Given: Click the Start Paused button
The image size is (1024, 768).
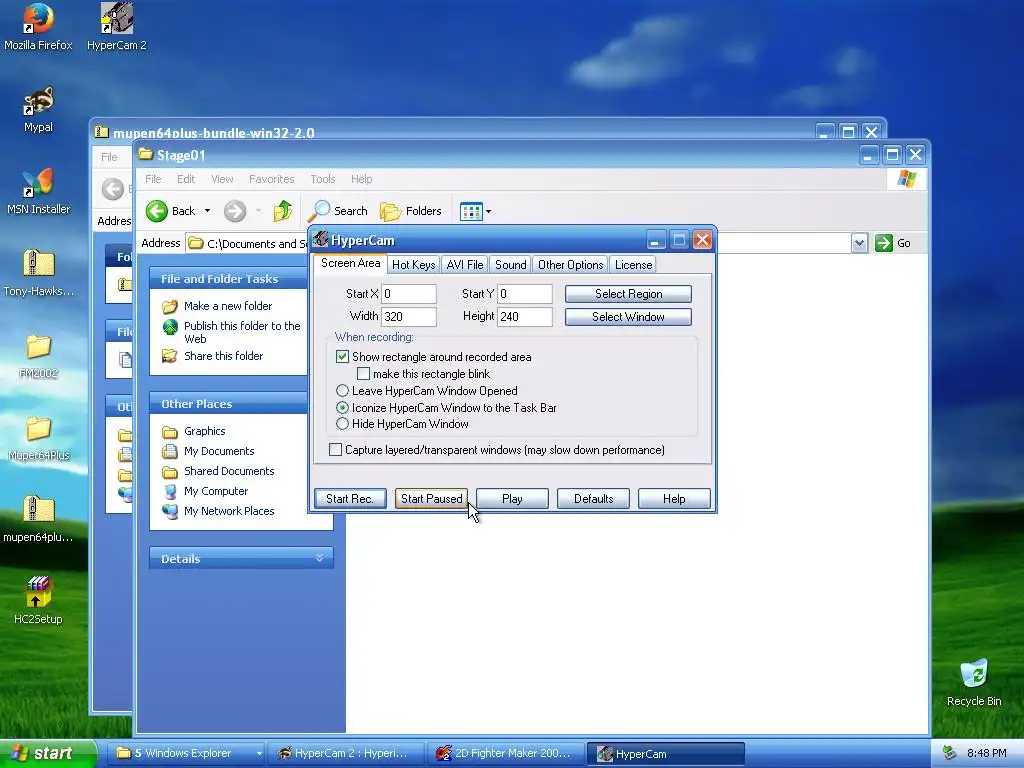Looking at the screenshot, I should 431,499.
